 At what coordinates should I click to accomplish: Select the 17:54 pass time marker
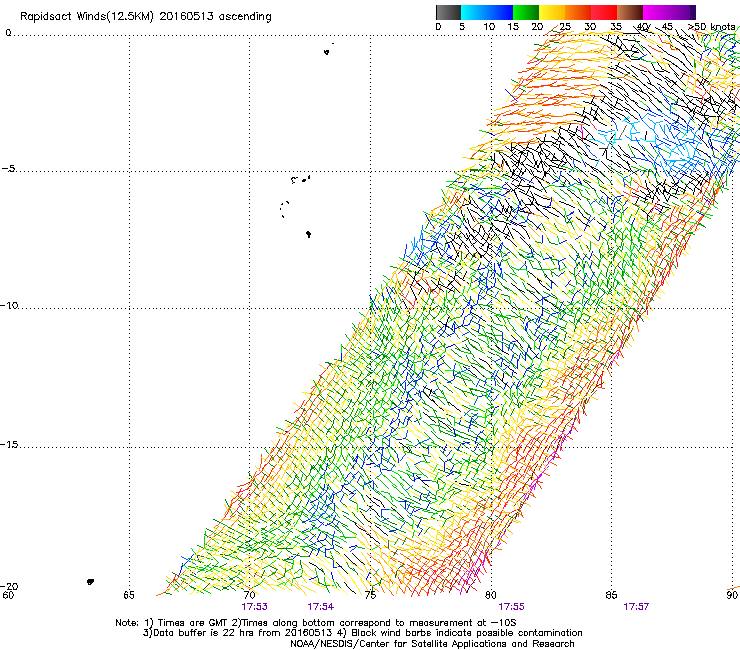click(x=320, y=607)
